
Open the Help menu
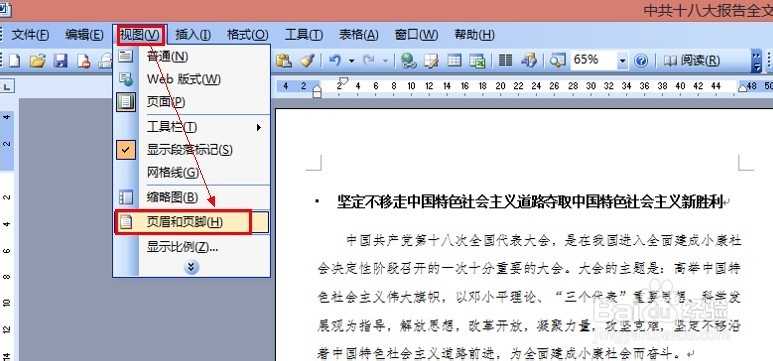(x=474, y=35)
